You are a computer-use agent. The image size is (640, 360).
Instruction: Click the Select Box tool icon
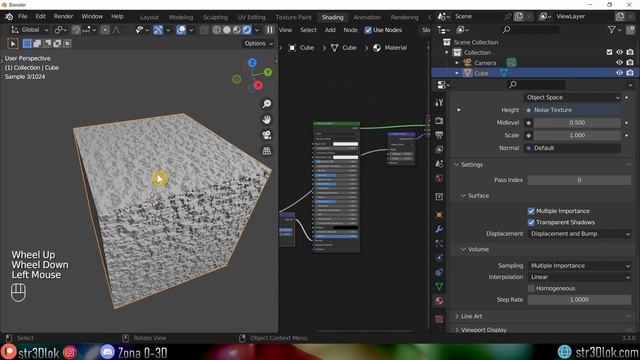(x=27, y=43)
